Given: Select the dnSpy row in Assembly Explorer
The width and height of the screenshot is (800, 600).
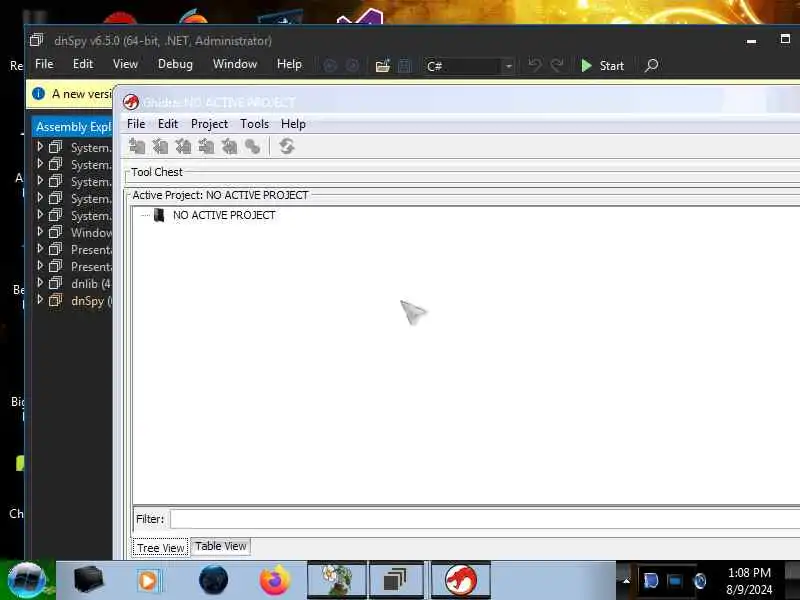Looking at the screenshot, I should (x=72, y=301).
